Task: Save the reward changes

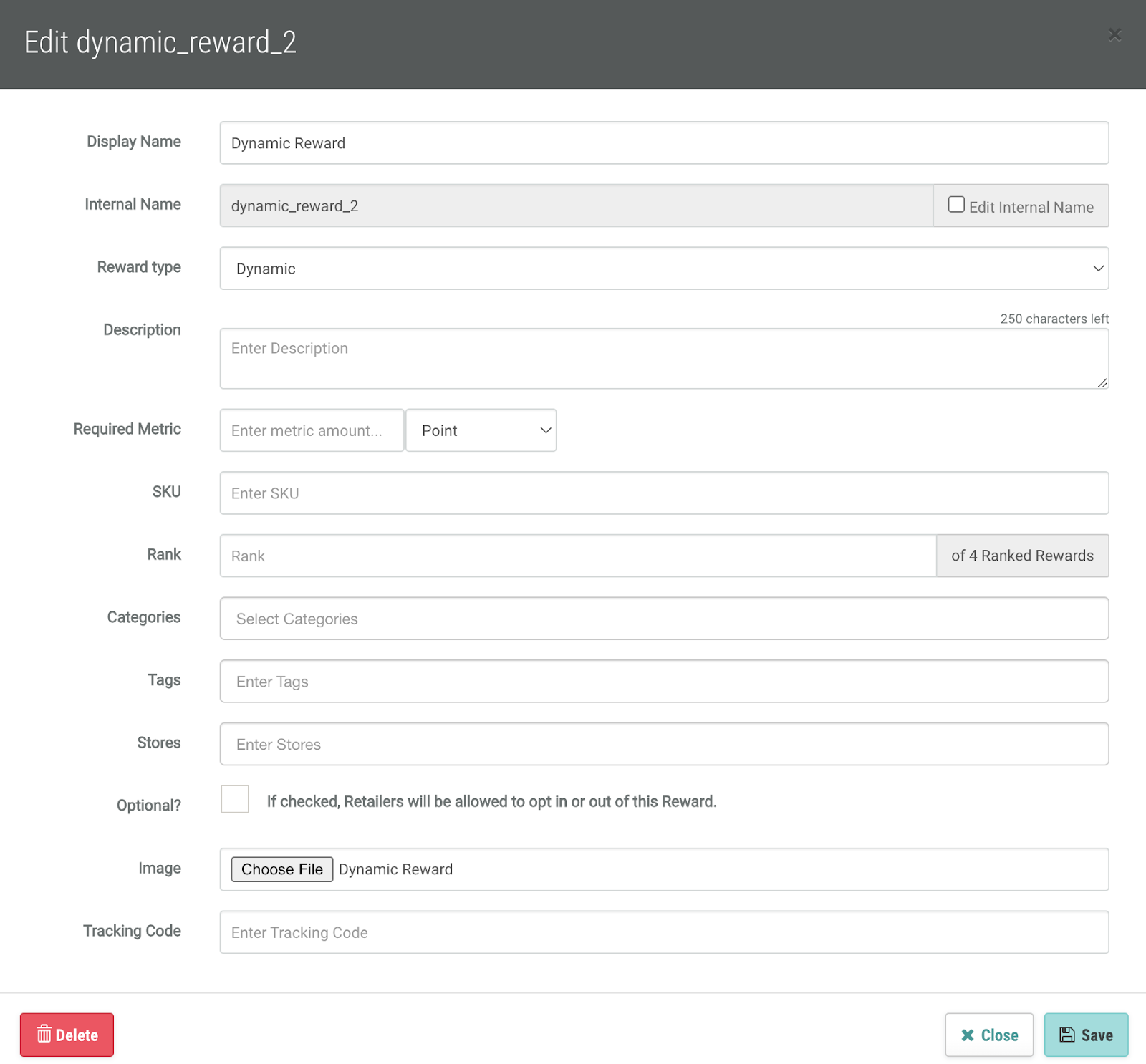Action: (1086, 1035)
